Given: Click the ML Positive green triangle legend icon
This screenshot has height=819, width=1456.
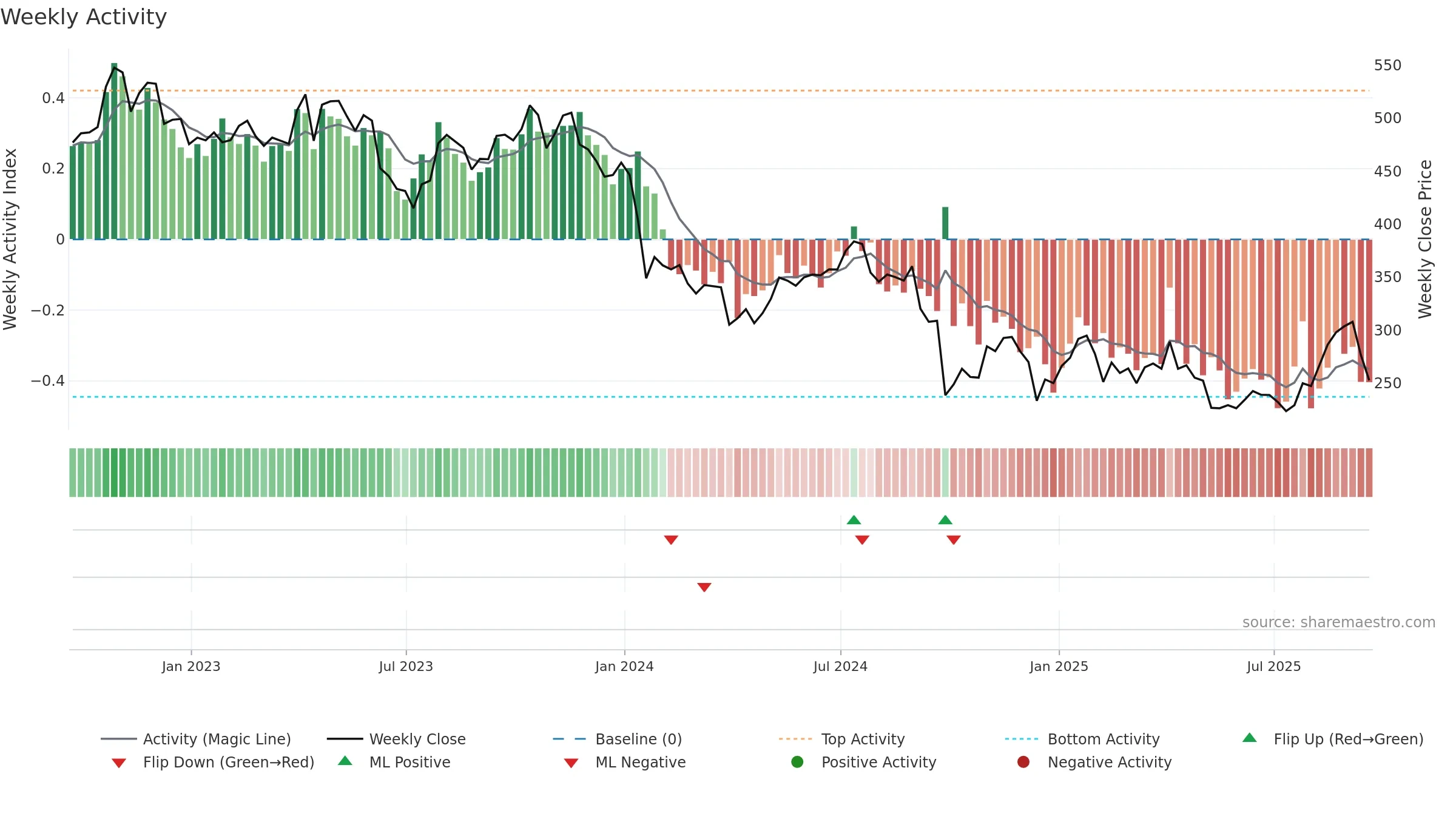Looking at the screenshot, I should (x=345, y=761).
